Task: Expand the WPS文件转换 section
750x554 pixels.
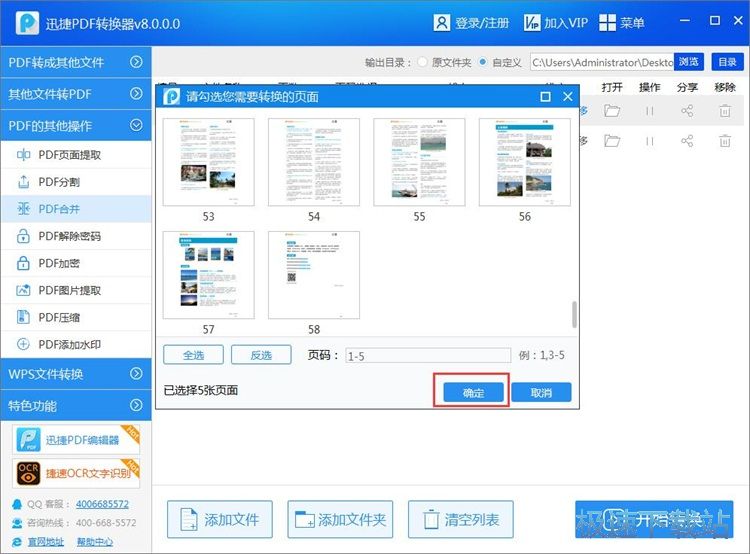Action: (76, 374)
